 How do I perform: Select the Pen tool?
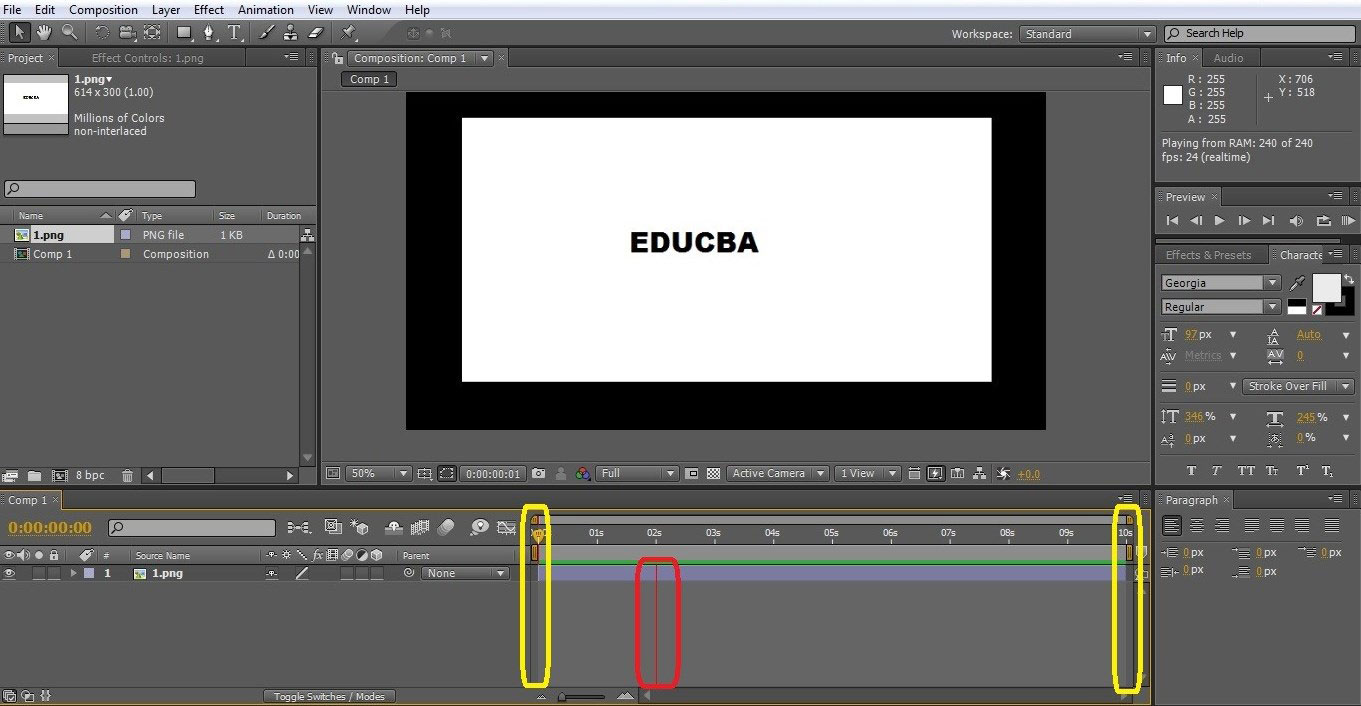(x=209, y=32)
